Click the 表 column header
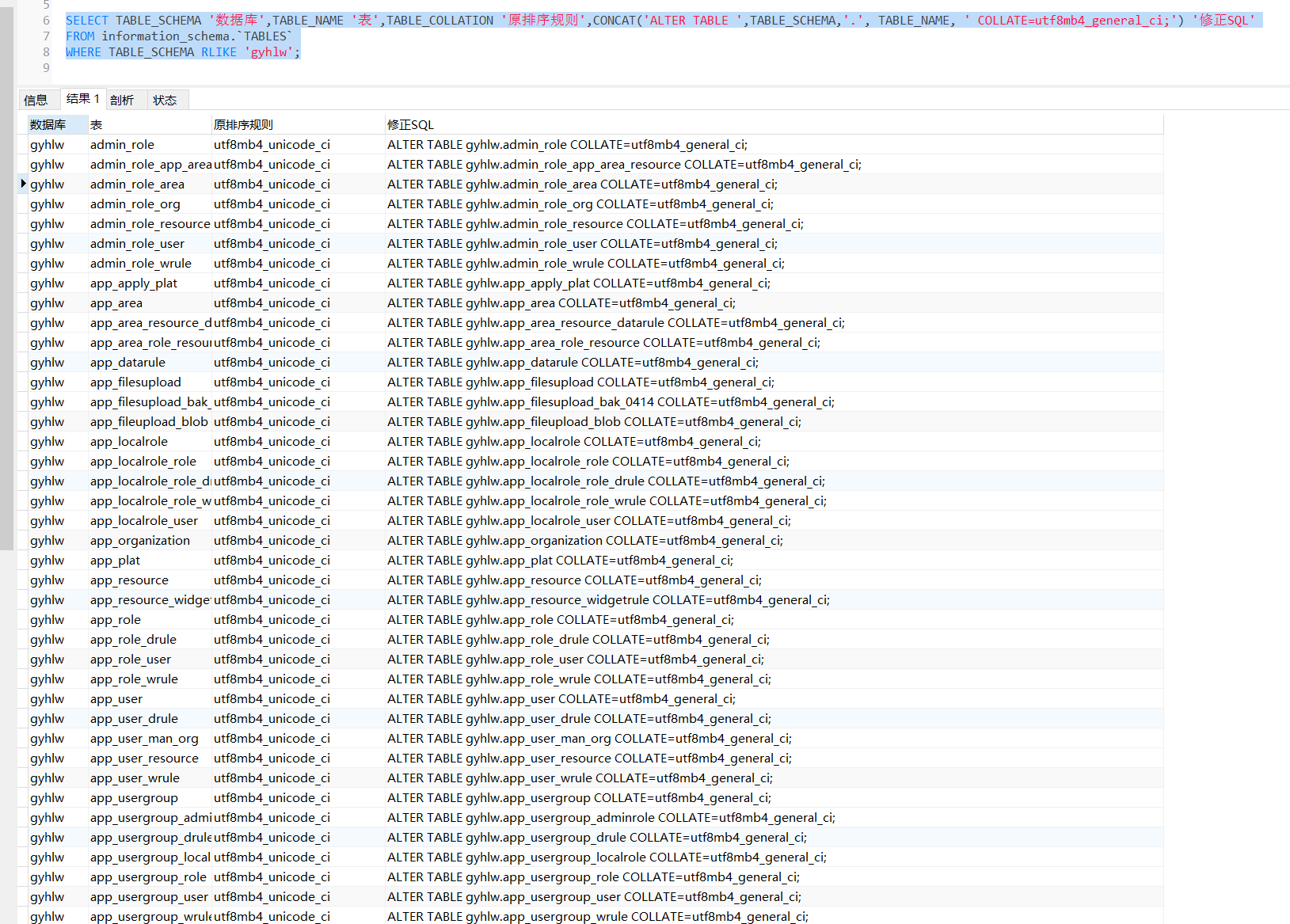Image resolution: width=1290 pixels, height=924 pixels. (x=97, y=124)
